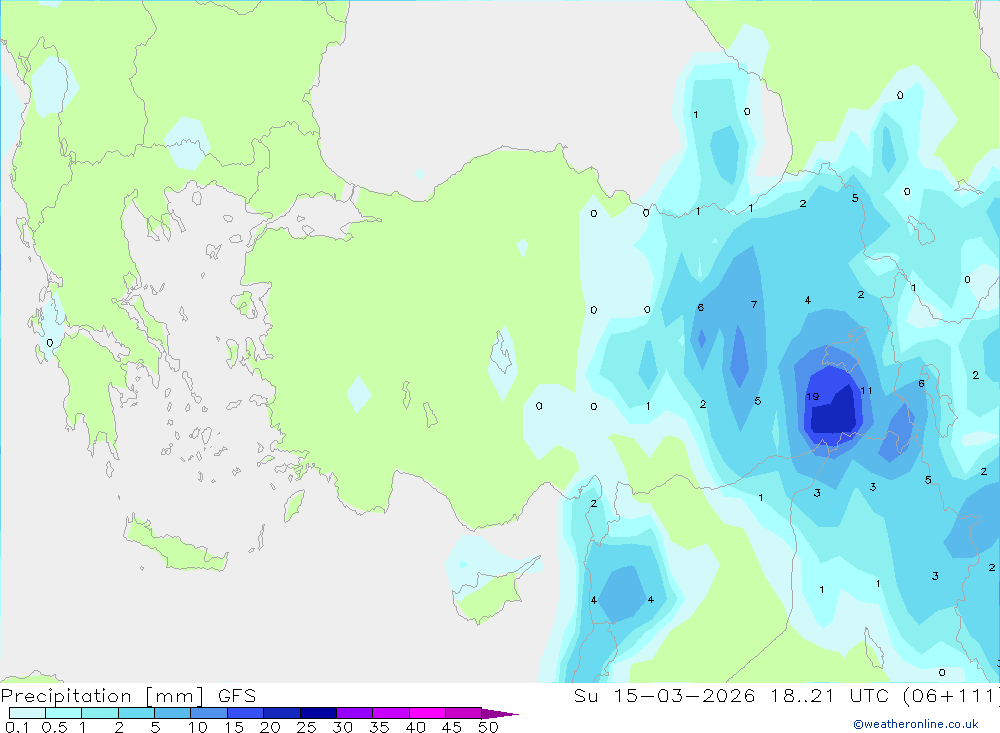The image size is (1000, 733).
Task: Click the 1–2 mm legend color swatch
Action: (99, 713)
